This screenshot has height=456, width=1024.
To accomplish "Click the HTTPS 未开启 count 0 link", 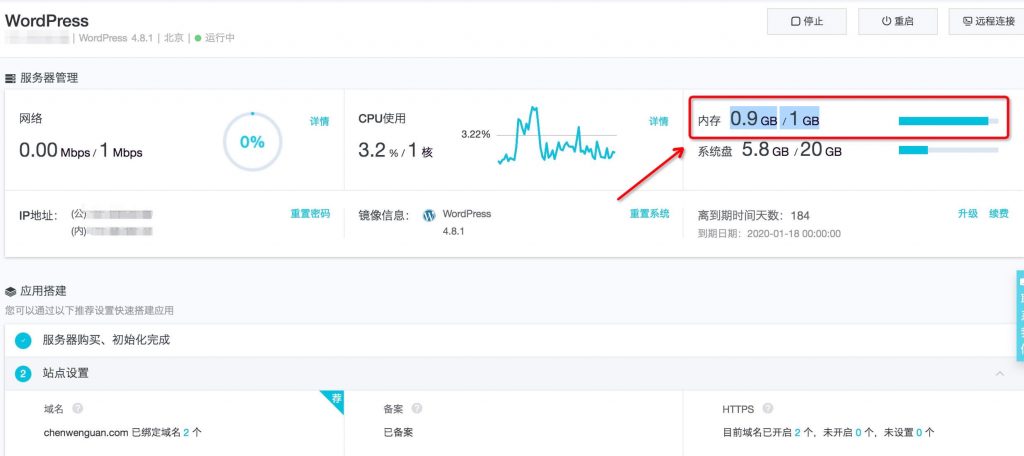I will coord(859,432).
